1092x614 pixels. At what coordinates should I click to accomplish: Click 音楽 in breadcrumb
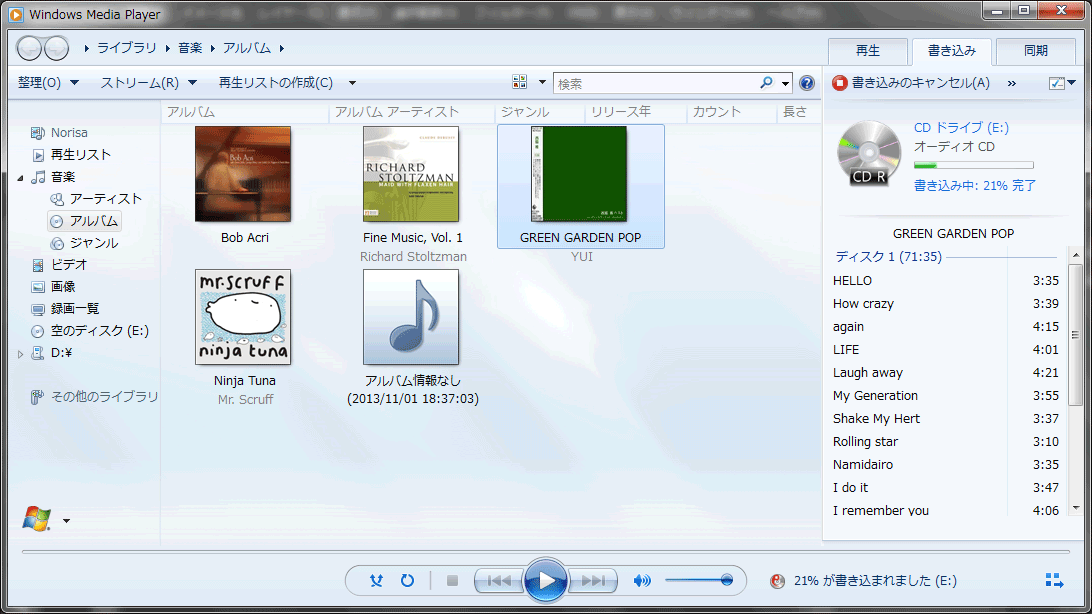pos(190,48)
